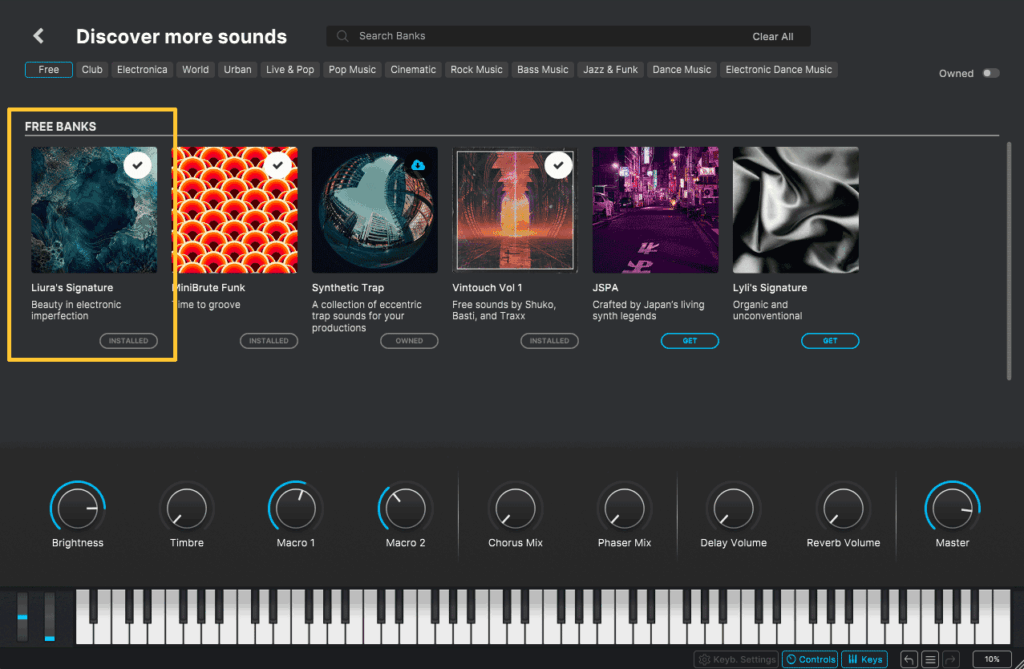Select the Pop Music filter tag

353,69
